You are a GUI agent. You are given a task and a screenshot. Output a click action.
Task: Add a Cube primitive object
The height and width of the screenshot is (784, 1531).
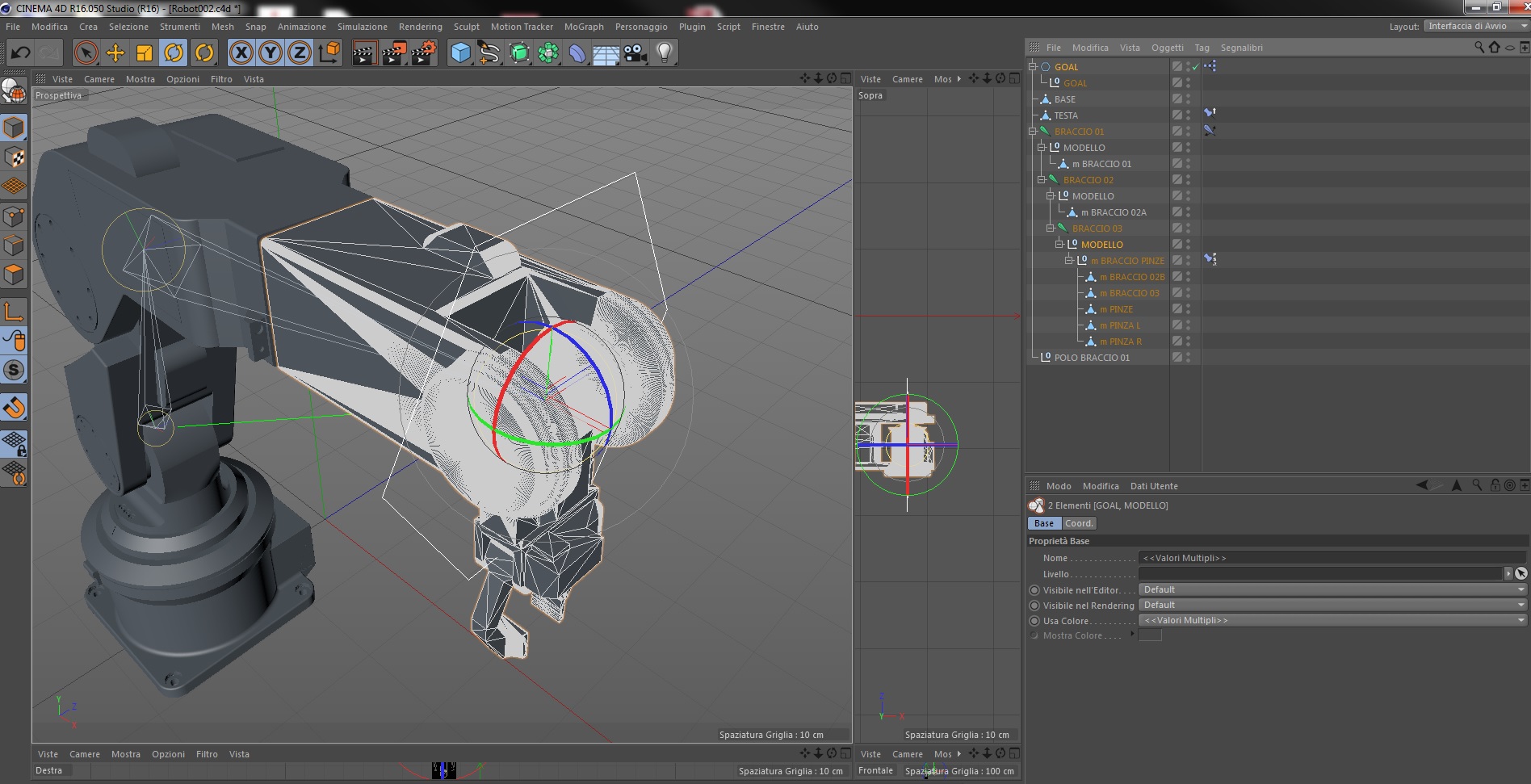coord(460,53)
